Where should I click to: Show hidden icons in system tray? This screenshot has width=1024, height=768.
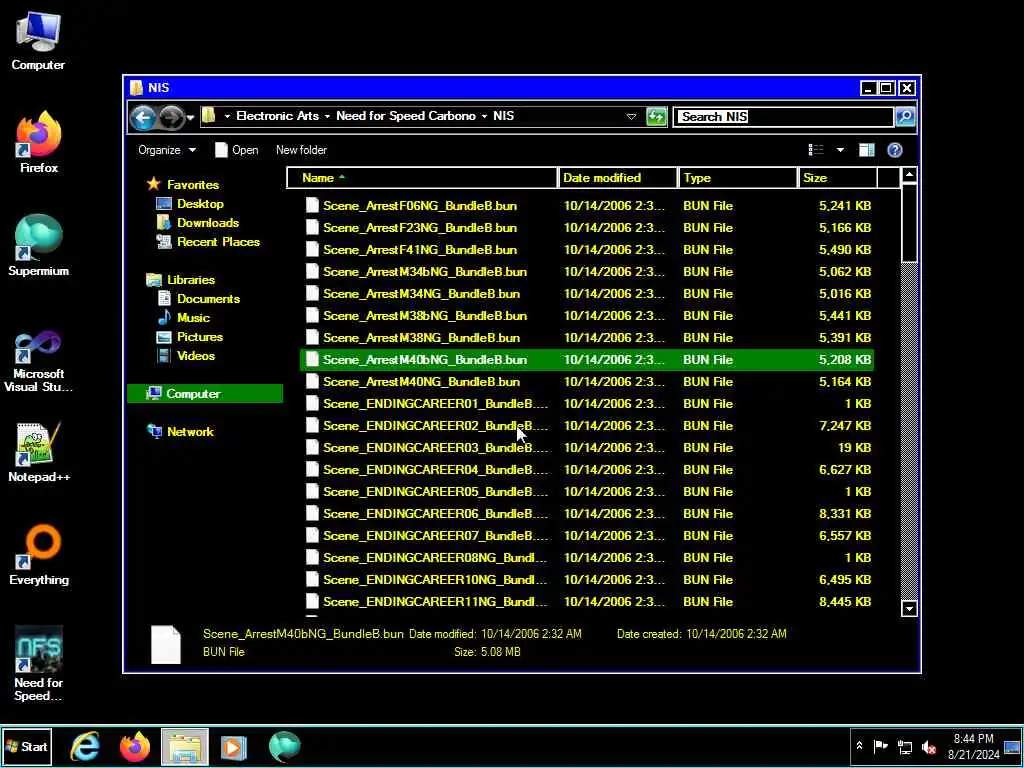pos(859,746)
